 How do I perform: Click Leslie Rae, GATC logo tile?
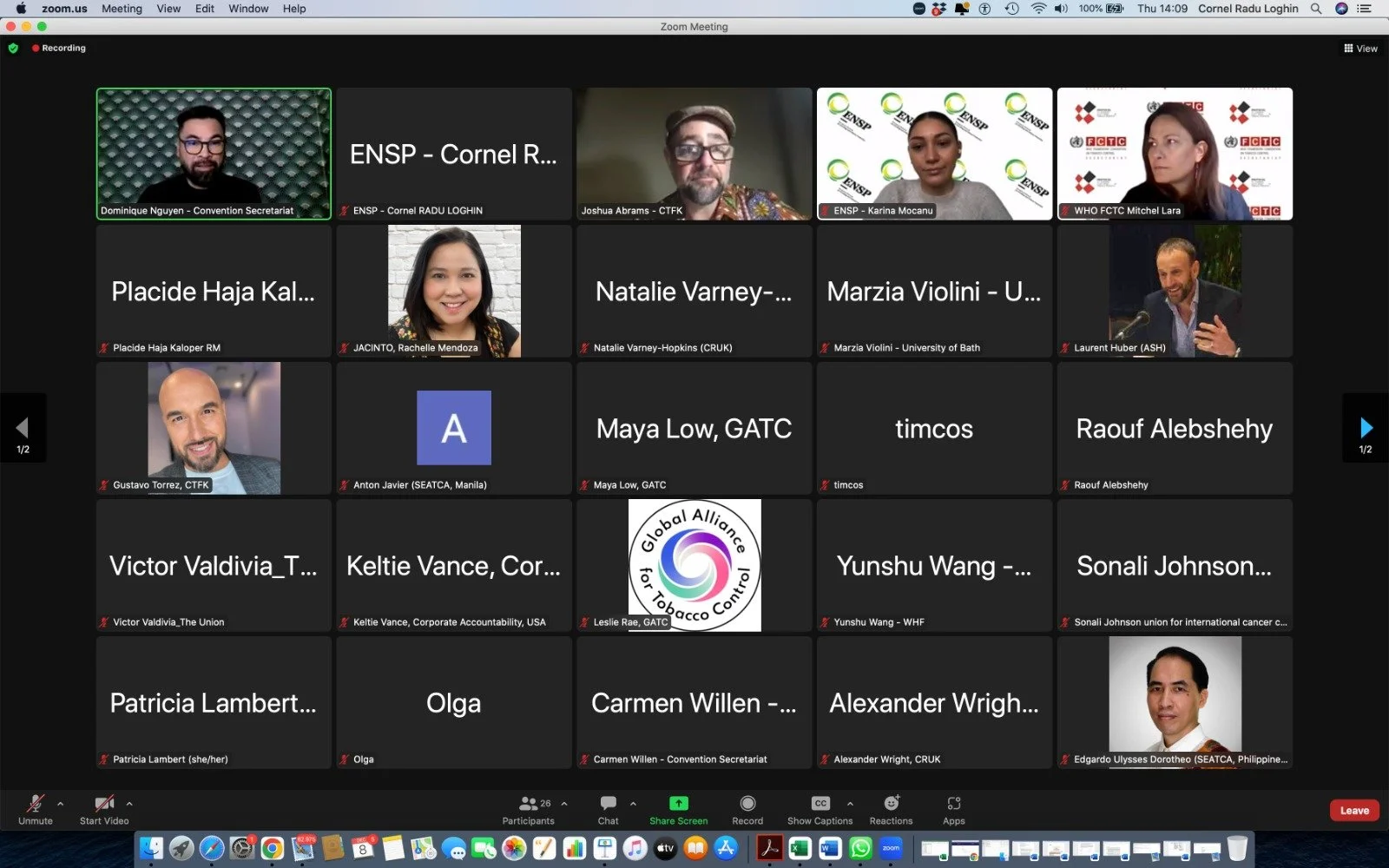coord(694,565)
